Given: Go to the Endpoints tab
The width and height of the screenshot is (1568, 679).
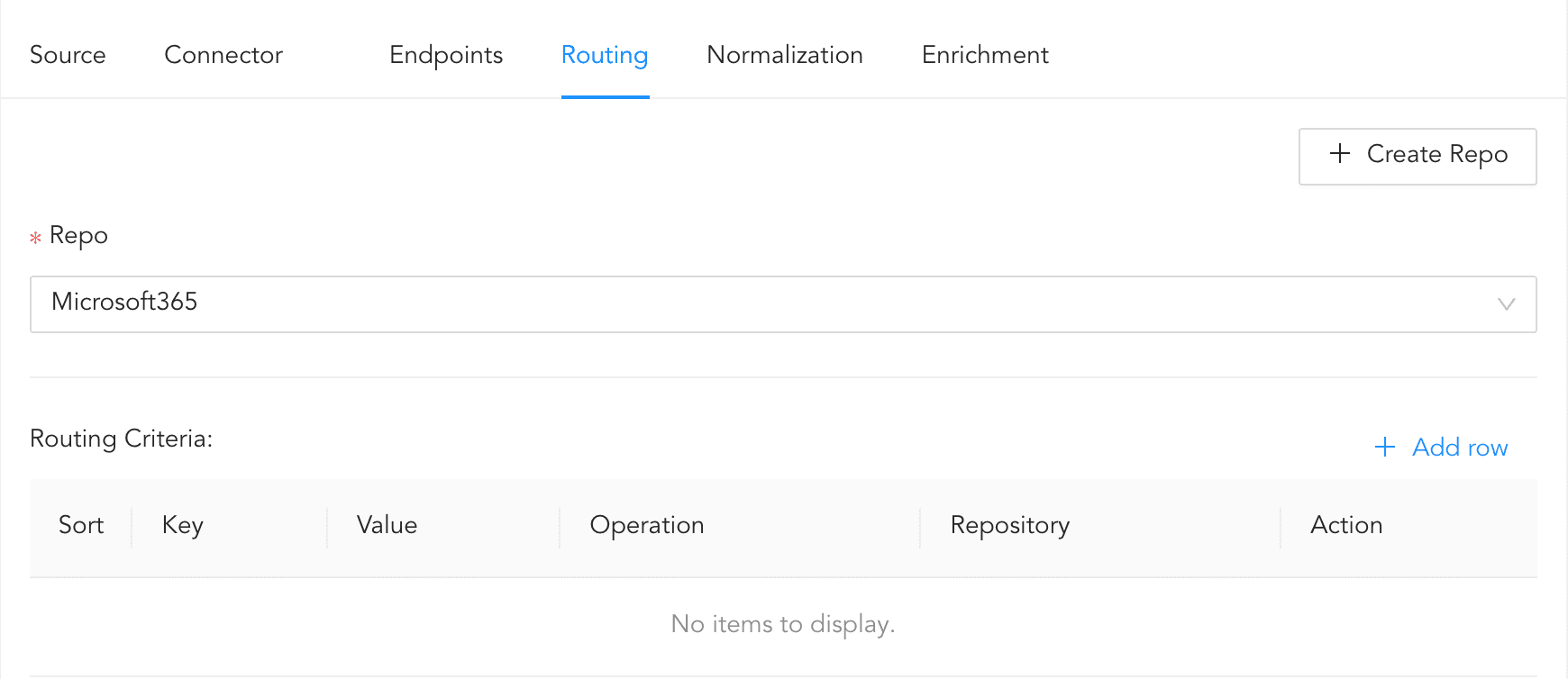Looking at the screenshot, I should tap(446, 55).
